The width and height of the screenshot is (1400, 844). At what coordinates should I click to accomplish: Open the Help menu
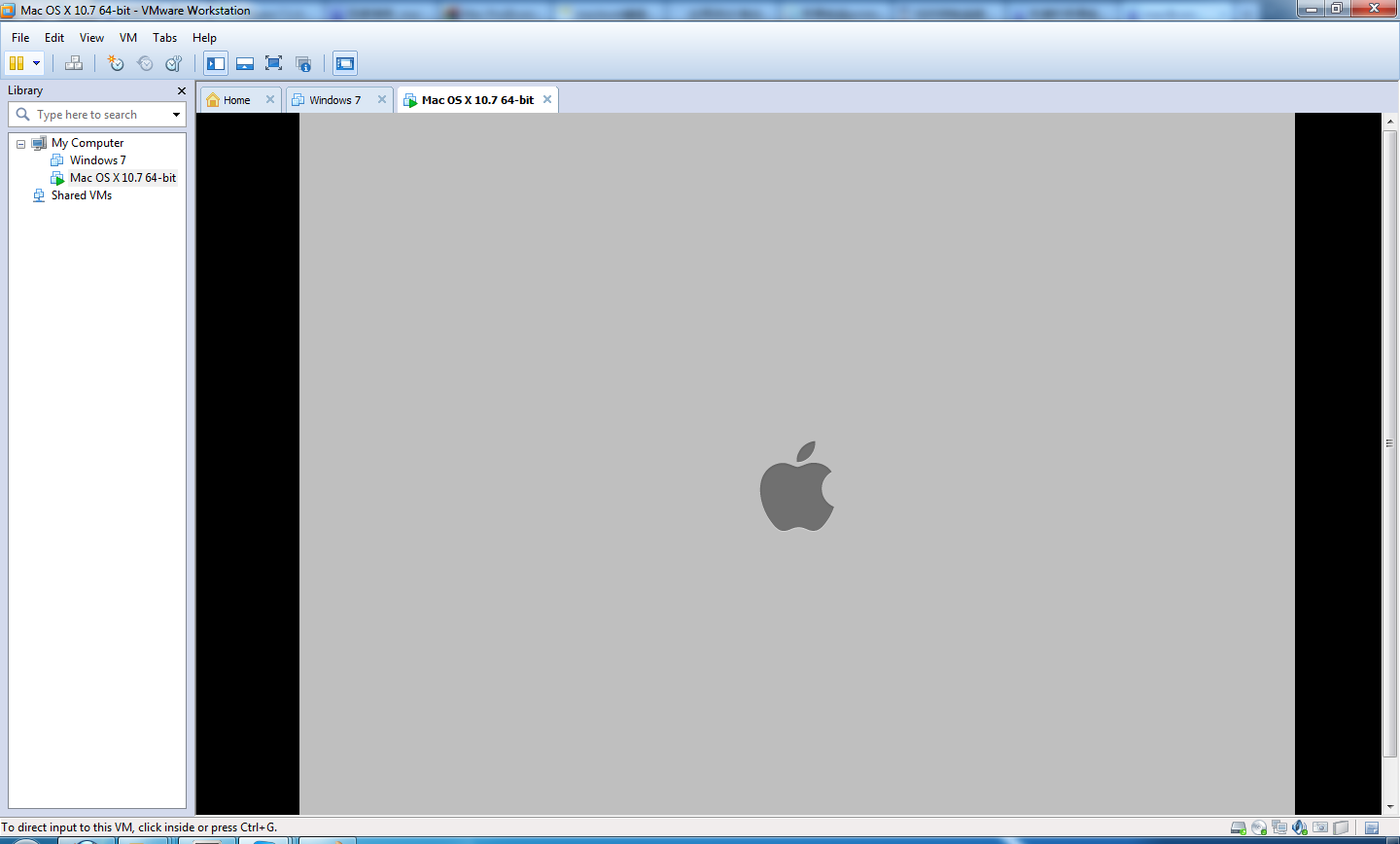[x=204, y=38]
